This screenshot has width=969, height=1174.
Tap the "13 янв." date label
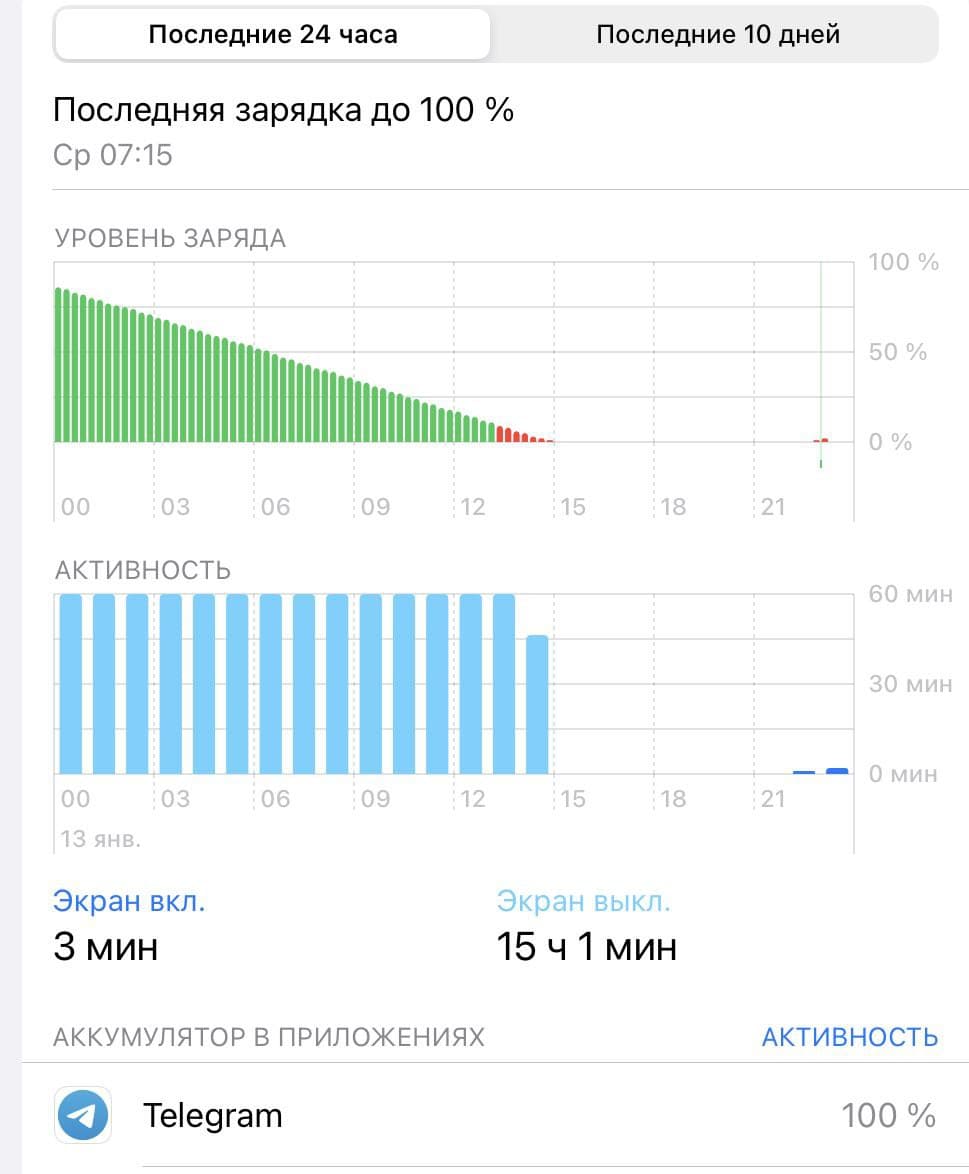pos(100,839)
